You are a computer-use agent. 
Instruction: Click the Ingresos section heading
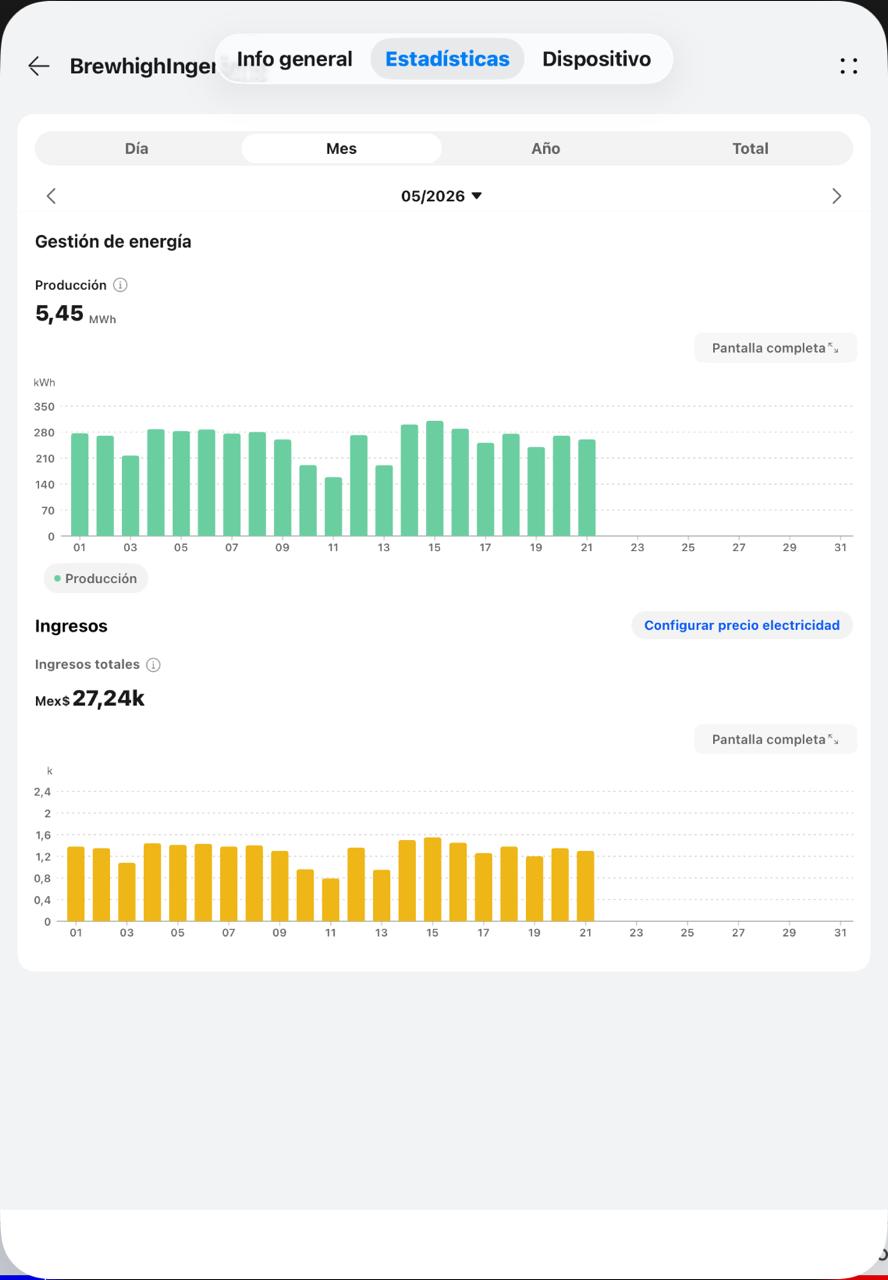[71, 626]
